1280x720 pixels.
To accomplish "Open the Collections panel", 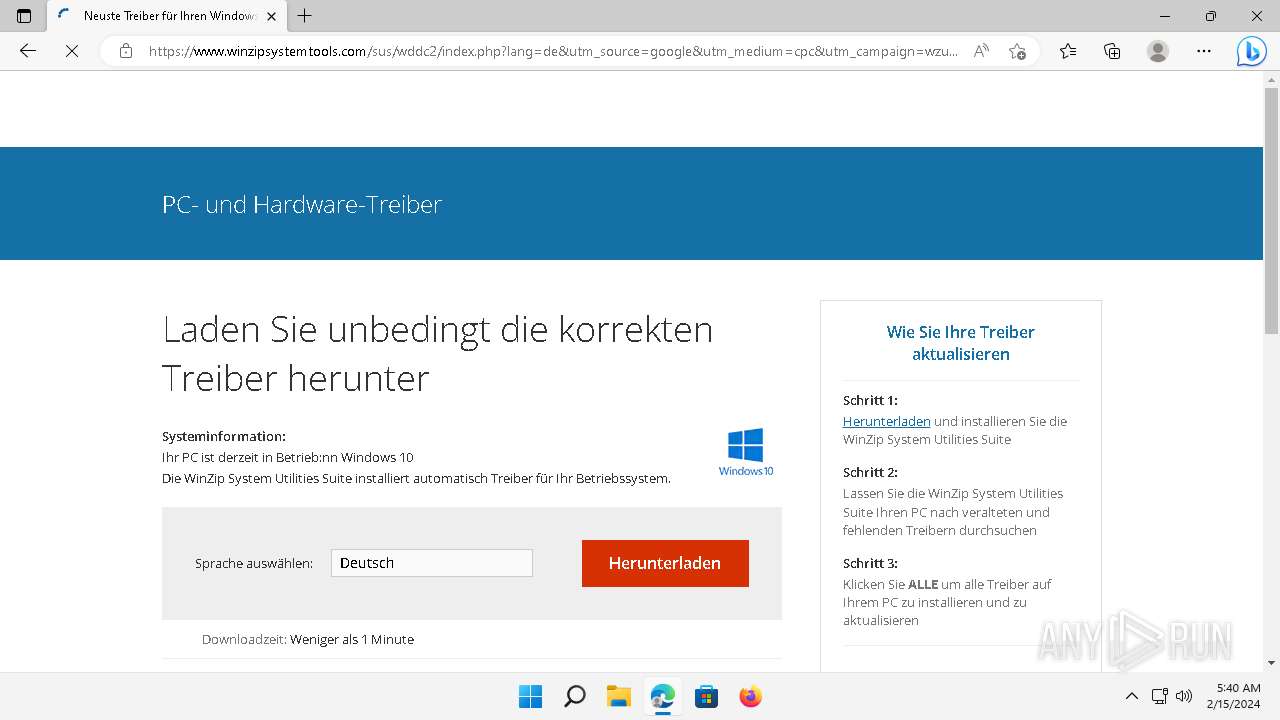I will click(x=1112, y=51).
